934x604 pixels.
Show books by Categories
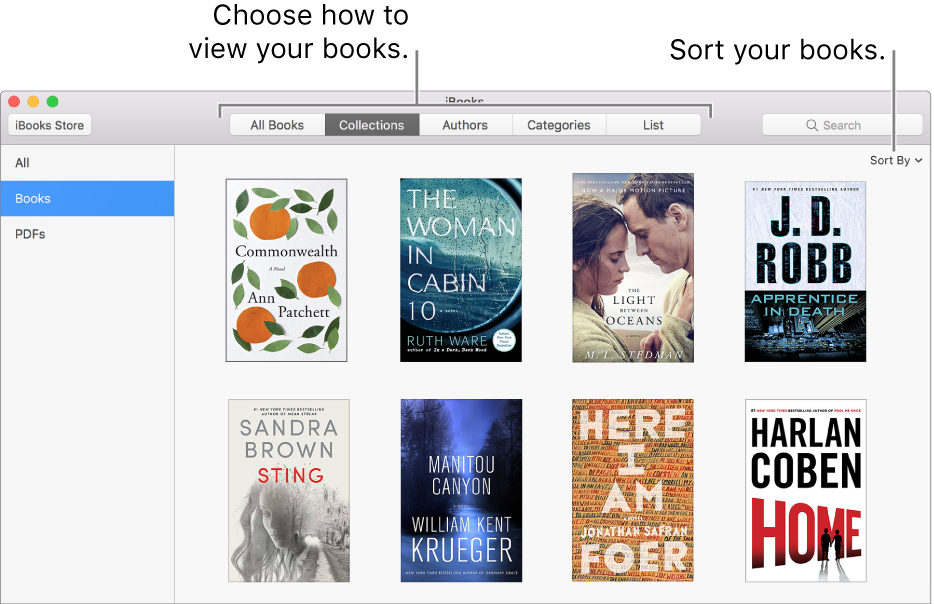[x=559, y=125]
